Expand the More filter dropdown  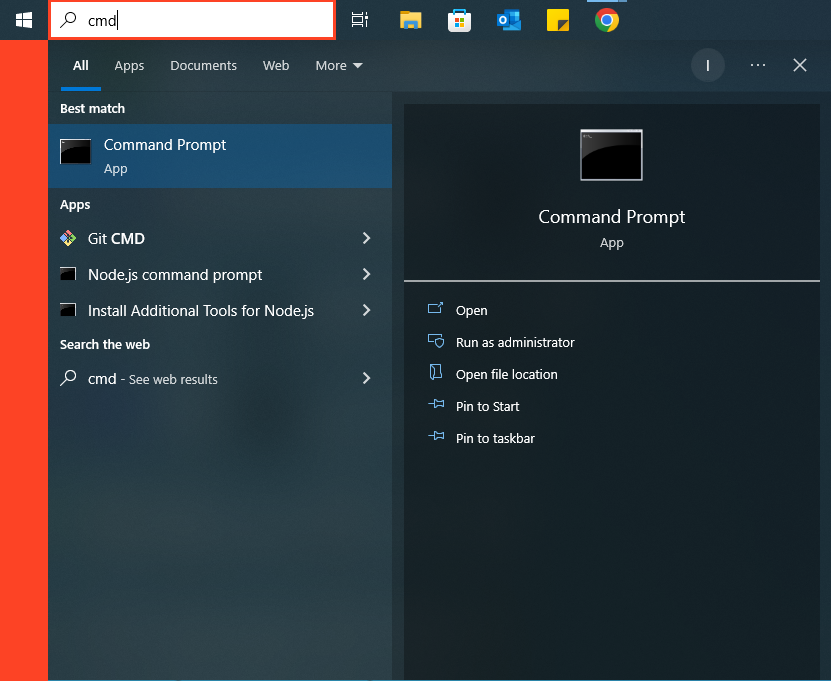[339, 66]
